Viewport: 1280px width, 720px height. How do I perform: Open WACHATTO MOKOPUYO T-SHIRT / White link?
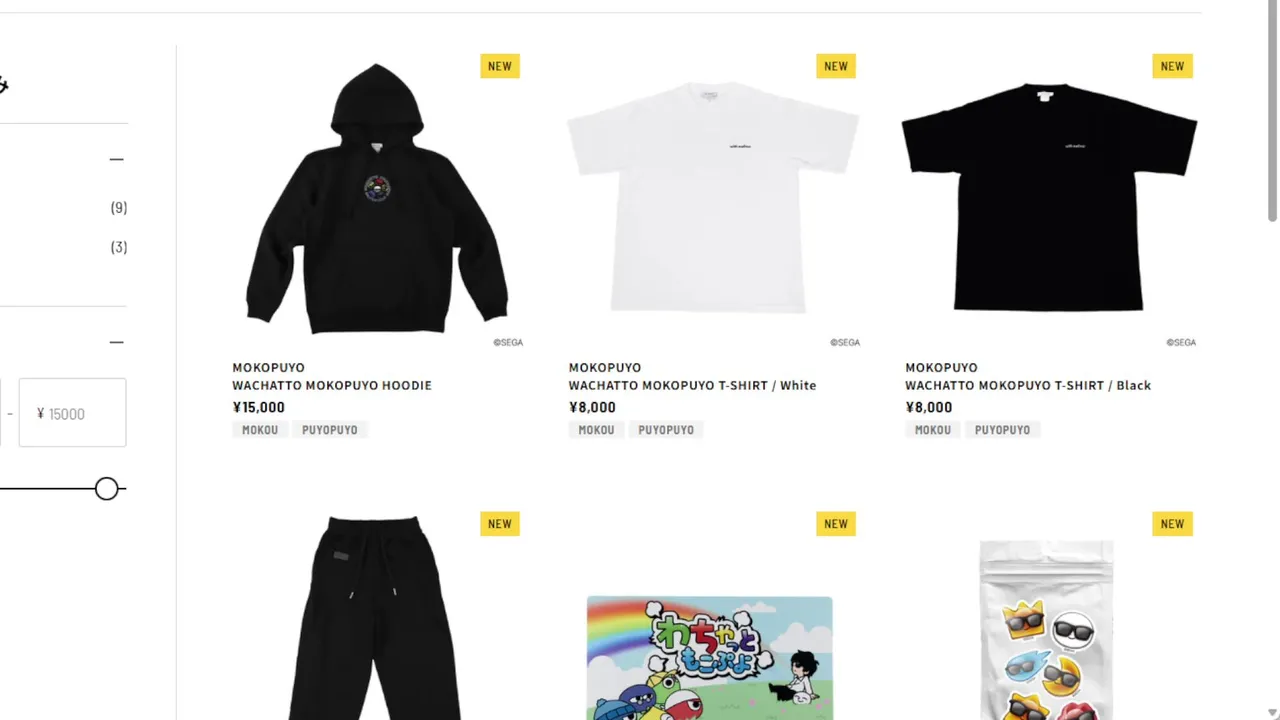point(692,385)
